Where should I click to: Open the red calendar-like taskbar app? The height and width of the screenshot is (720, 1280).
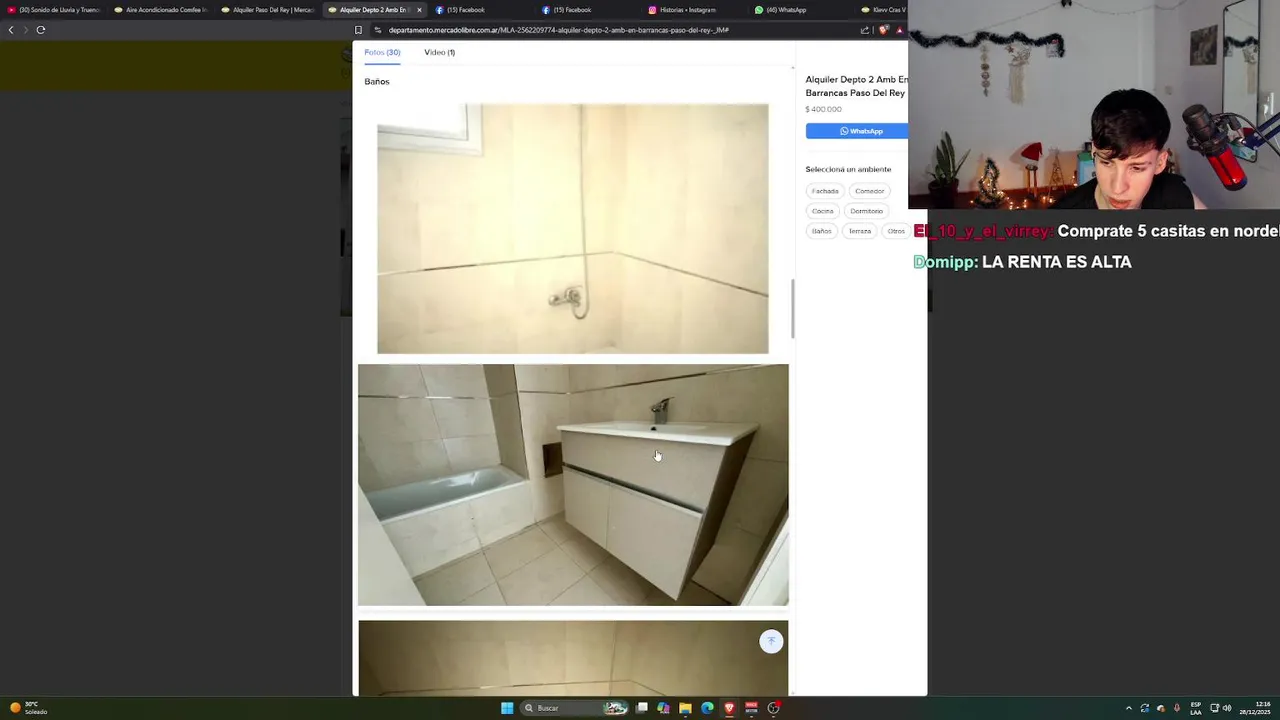pos(751,708)
